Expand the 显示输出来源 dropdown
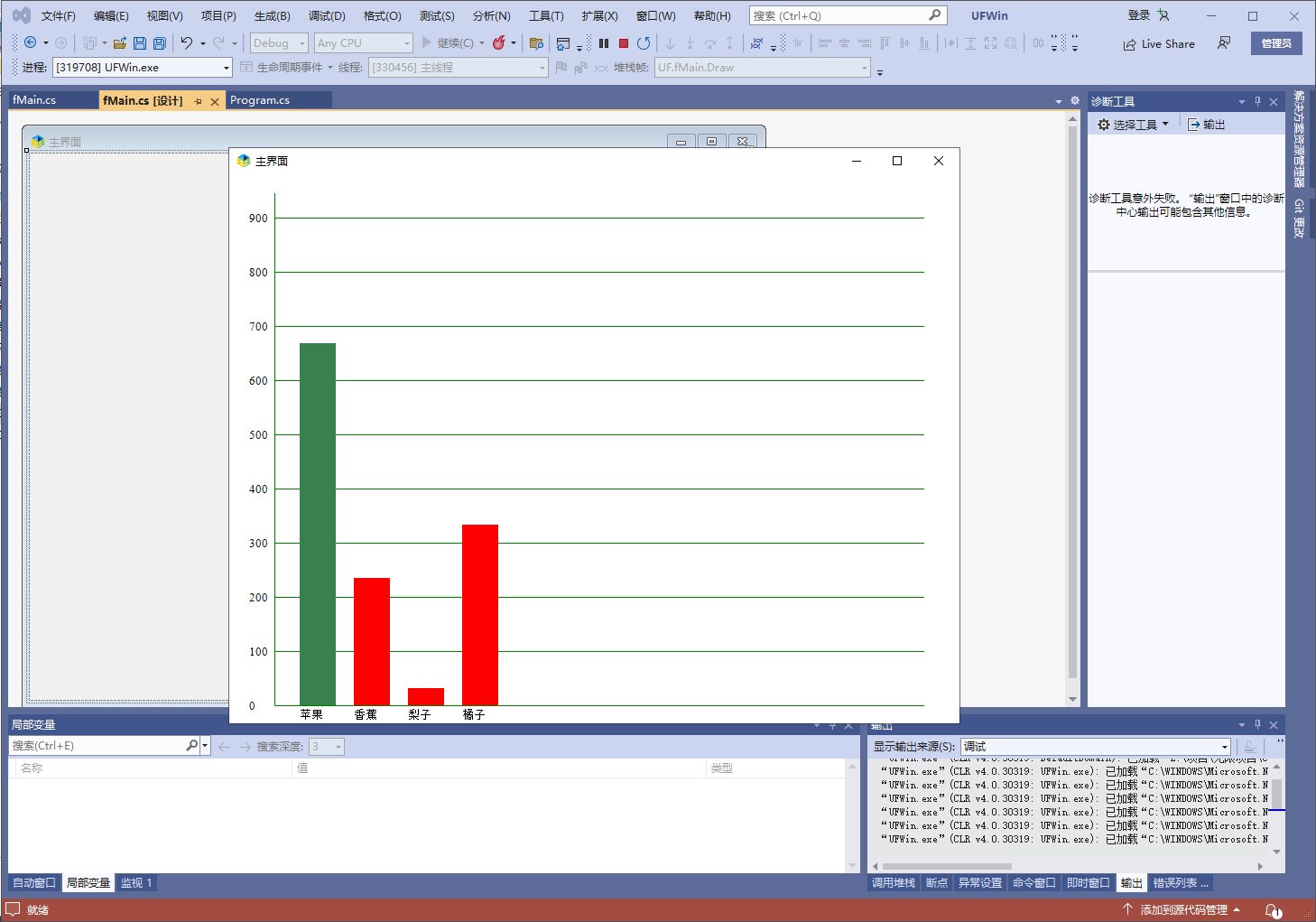 [x=1225, y=747]
